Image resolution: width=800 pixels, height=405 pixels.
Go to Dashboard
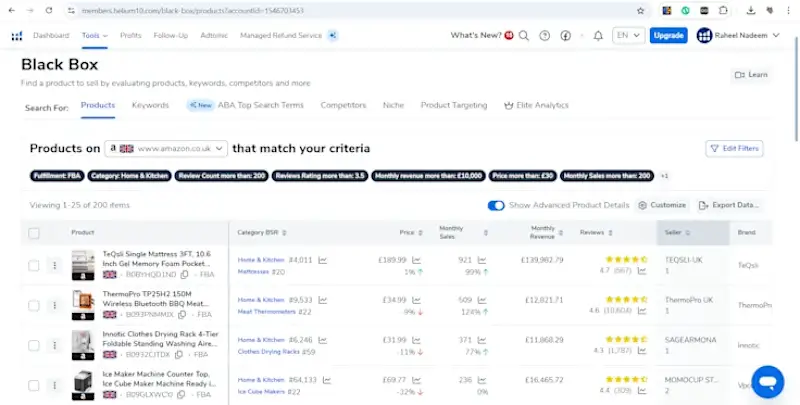51,36
